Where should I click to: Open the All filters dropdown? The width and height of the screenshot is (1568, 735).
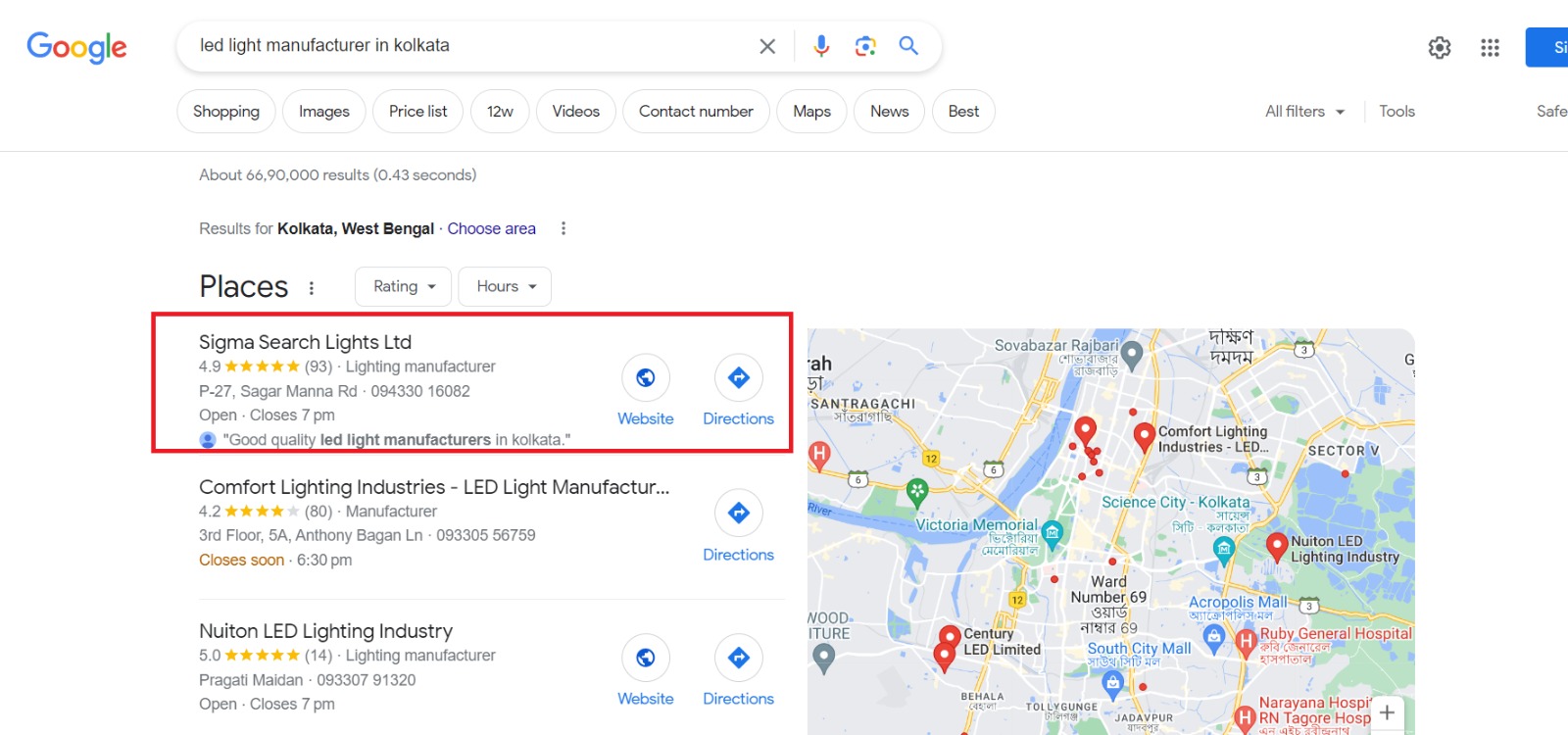tap(1304, 112)
